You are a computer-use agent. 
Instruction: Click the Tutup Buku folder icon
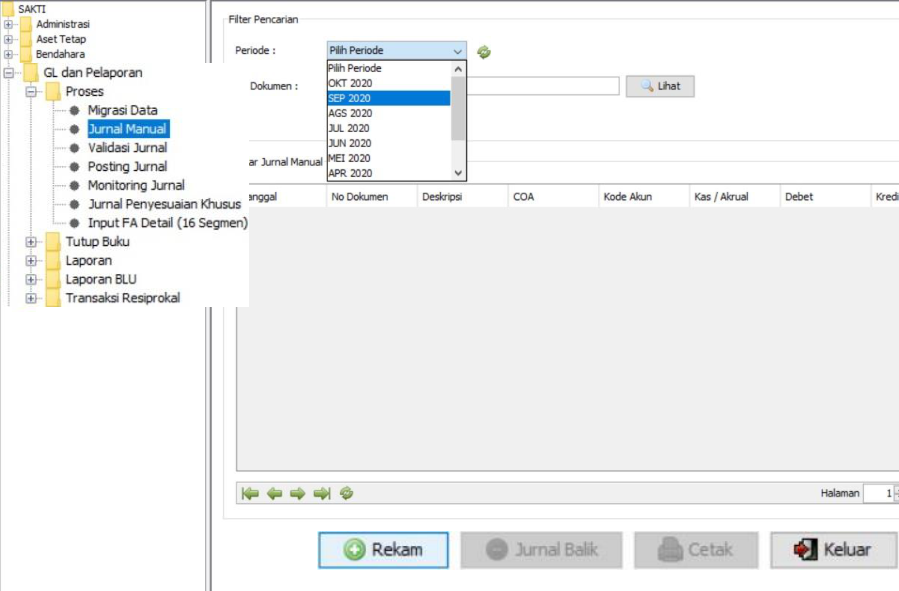(53, 242)
